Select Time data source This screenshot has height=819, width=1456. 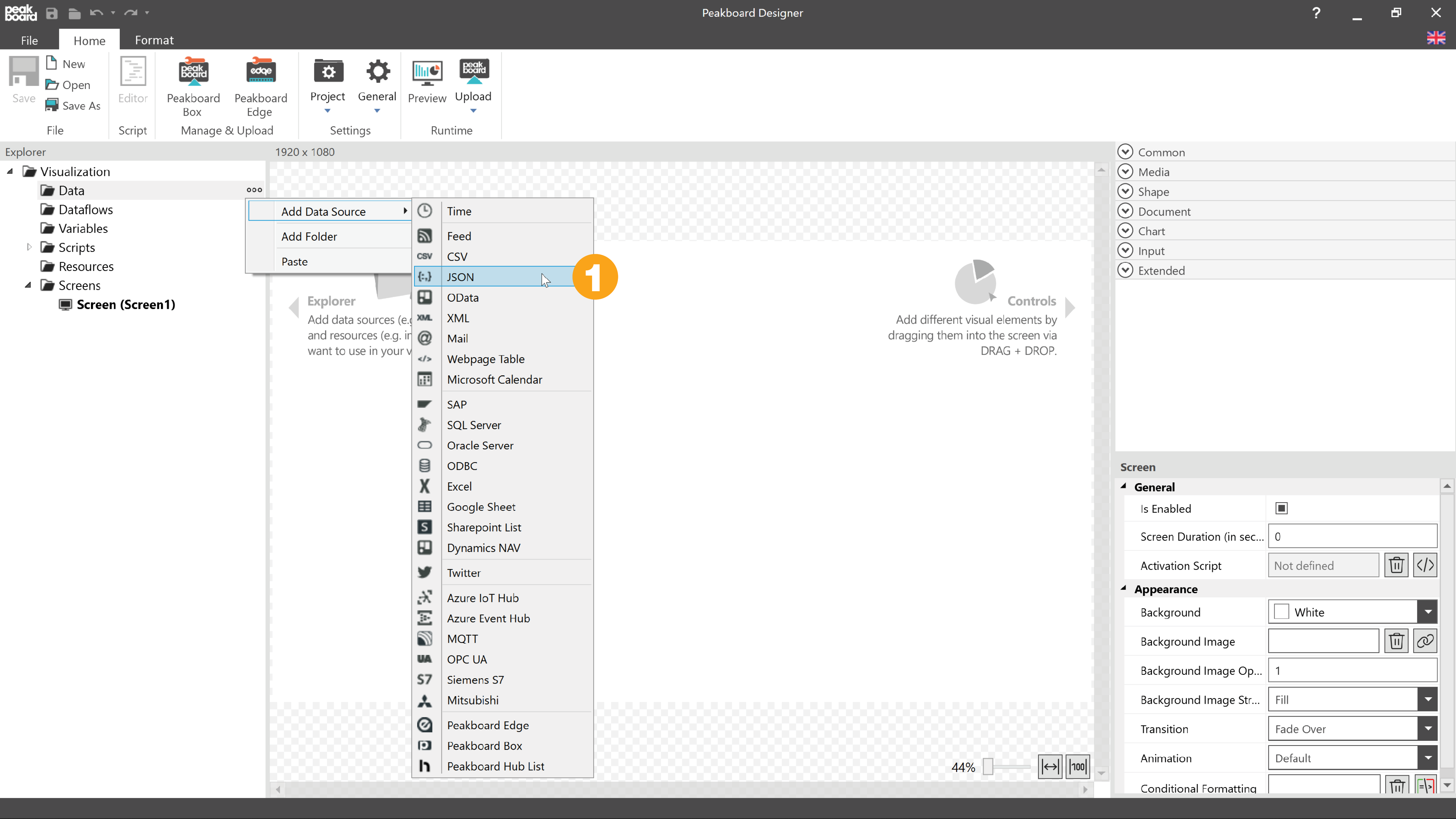503,211
